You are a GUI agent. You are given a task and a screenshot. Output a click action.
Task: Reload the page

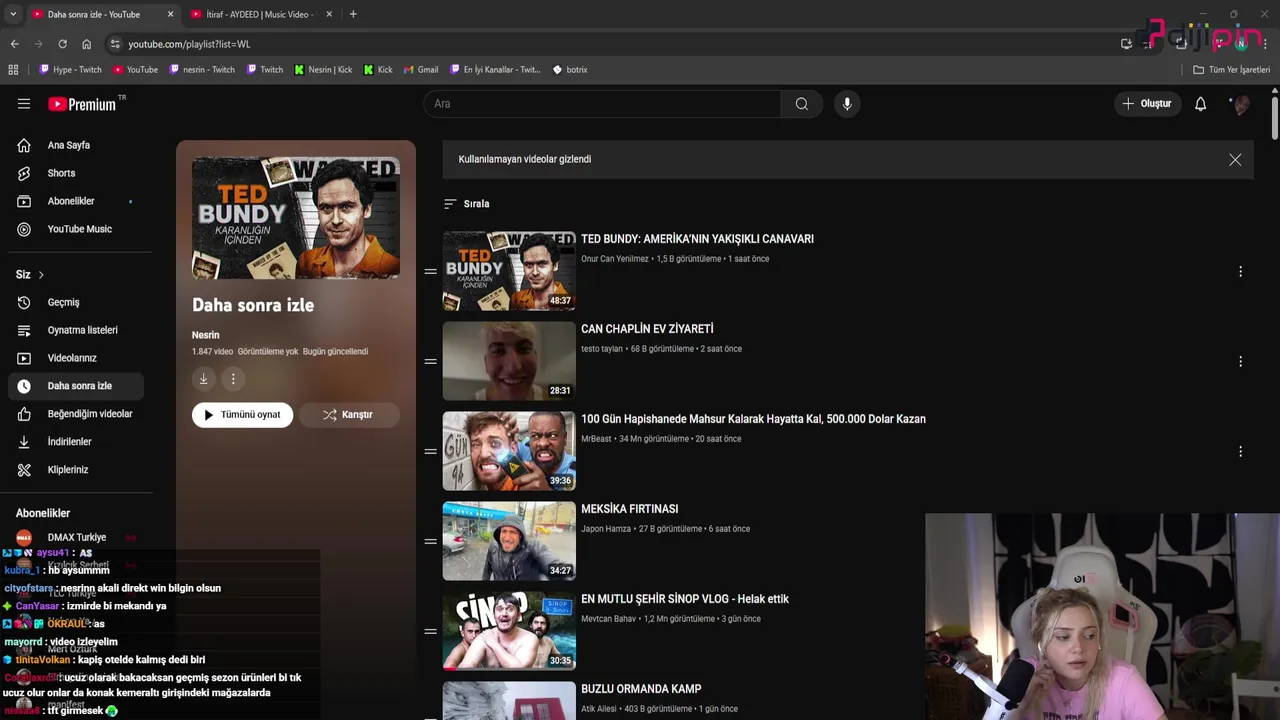(62, 44)
